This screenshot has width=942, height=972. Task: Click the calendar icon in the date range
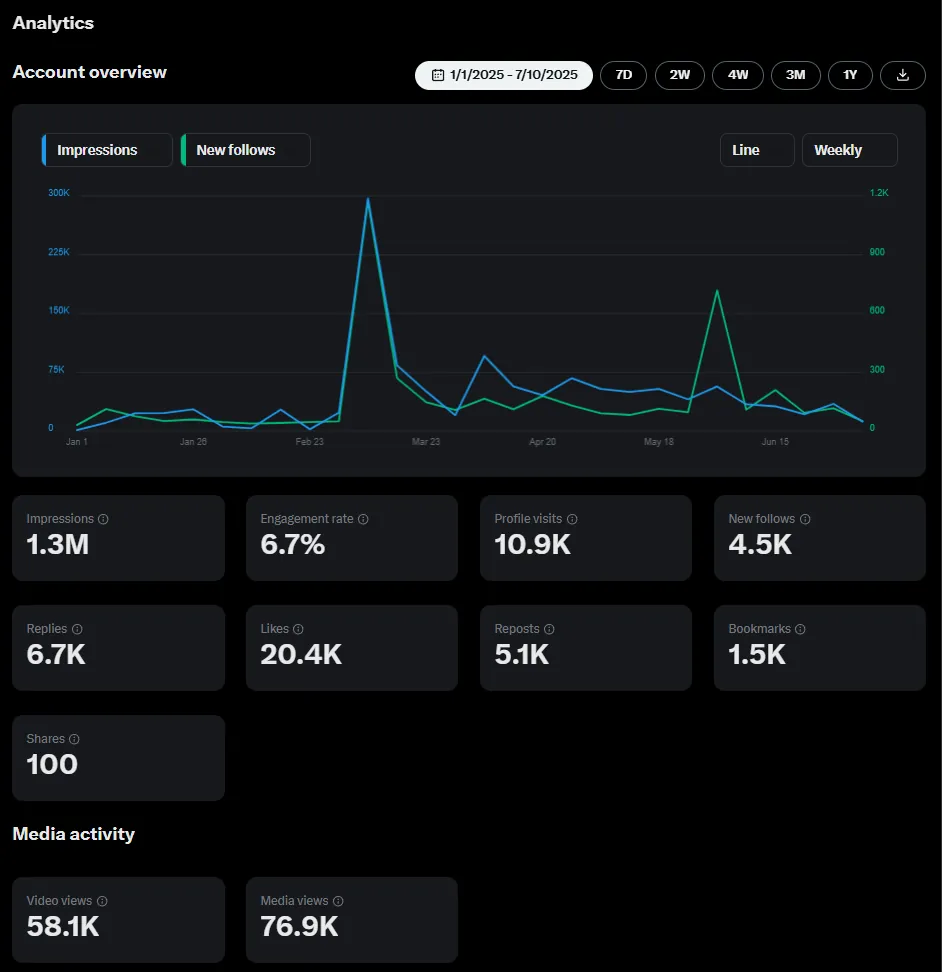tap(438, 75)
